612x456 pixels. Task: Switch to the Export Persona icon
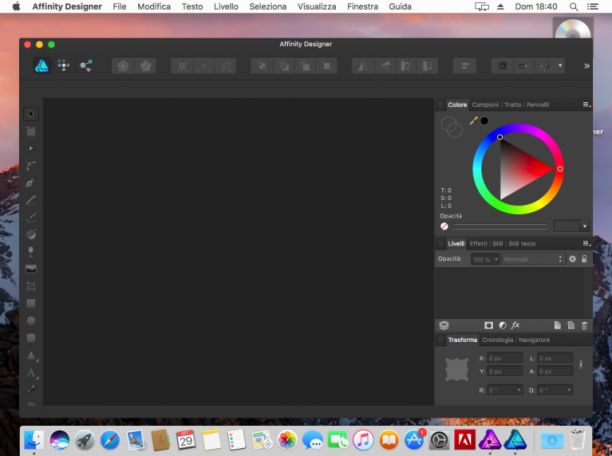point(86,66)
